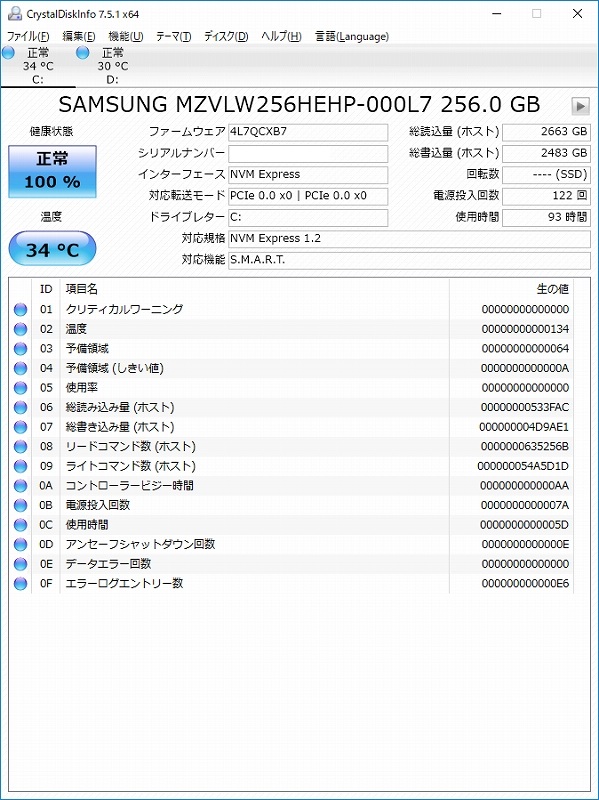This screenshot has height=800, width=599.
Task: Click power on count value 122 回
Action: tap(546, 196)
